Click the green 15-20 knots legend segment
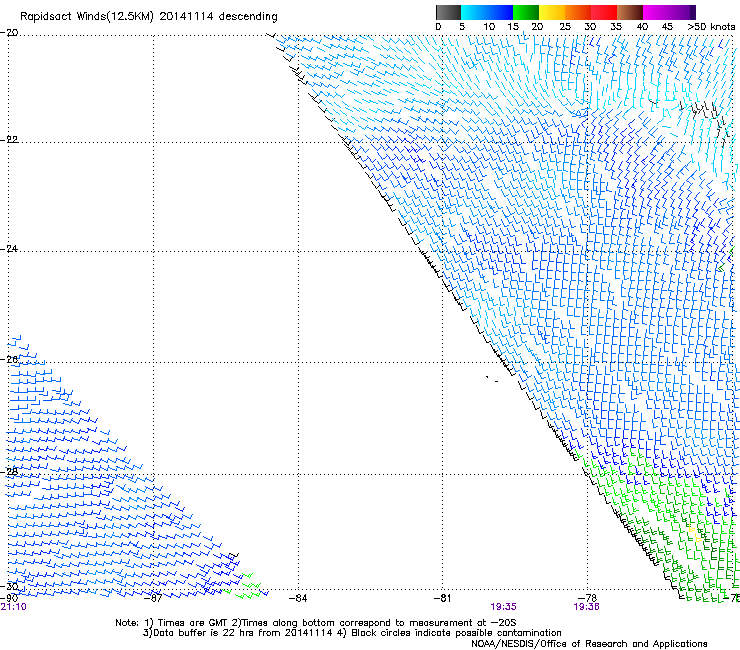740x650 pixels. pos(526,12)
